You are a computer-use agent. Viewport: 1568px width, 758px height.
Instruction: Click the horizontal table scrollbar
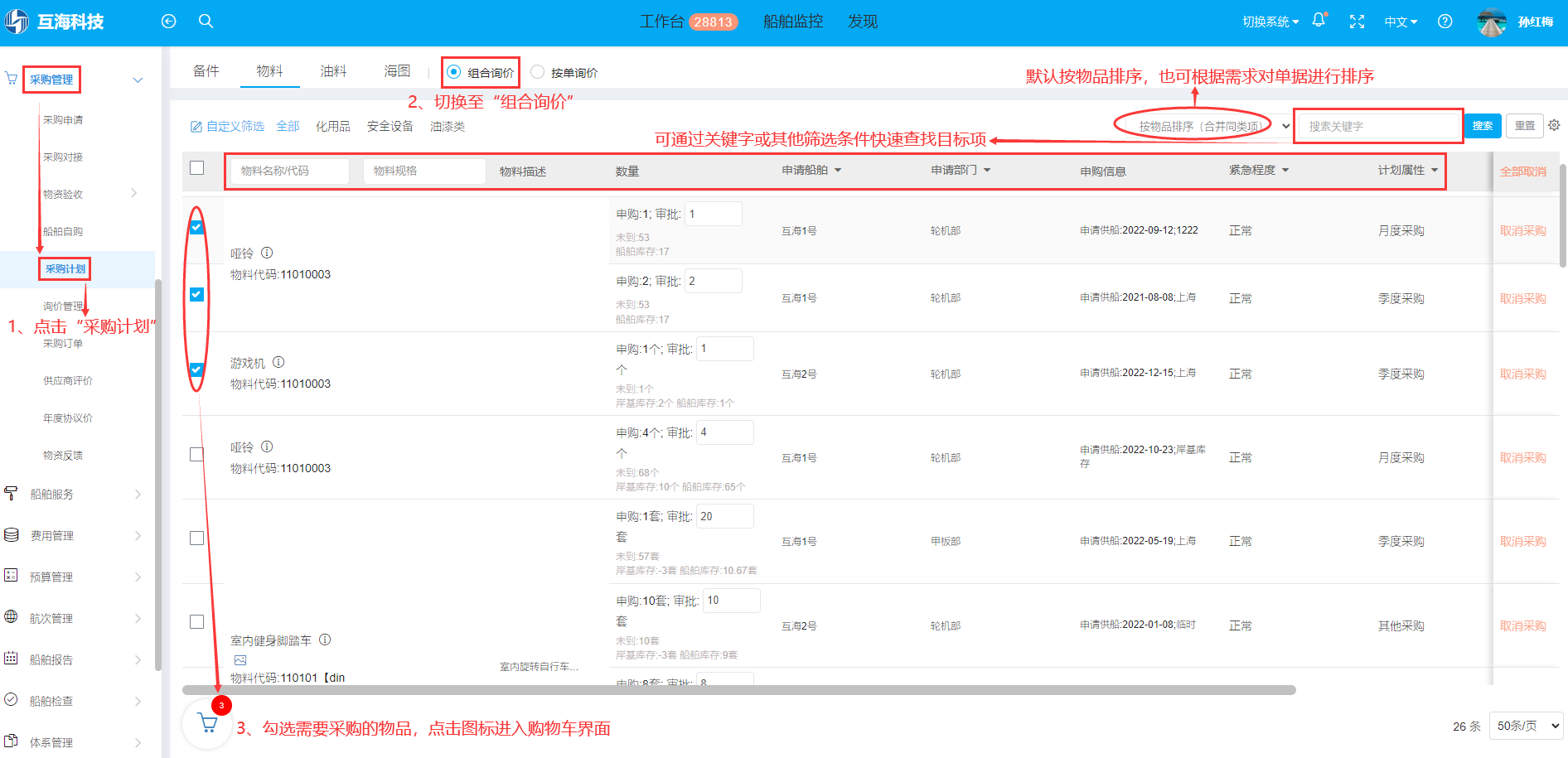coord(739,690)
